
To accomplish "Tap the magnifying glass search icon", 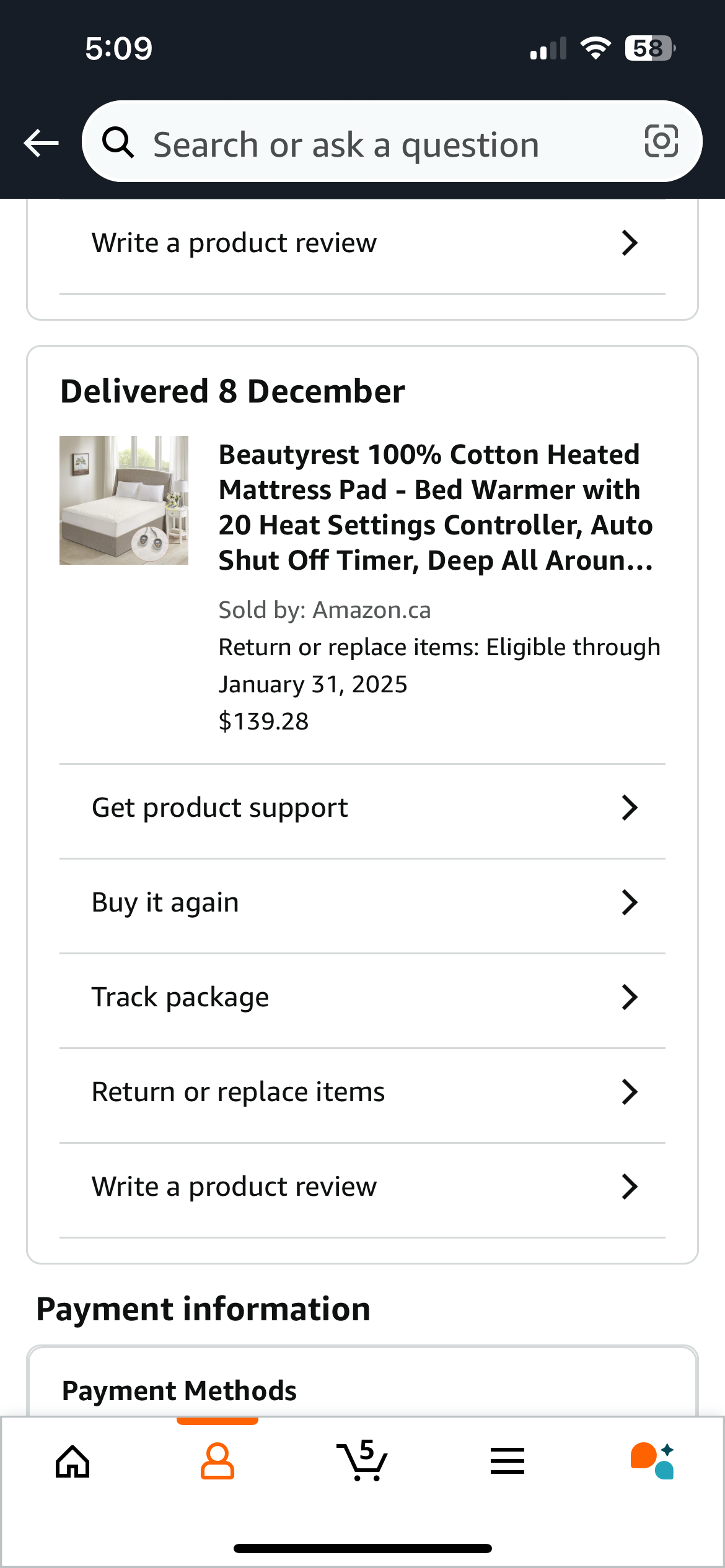I will [x=118, y=142].
